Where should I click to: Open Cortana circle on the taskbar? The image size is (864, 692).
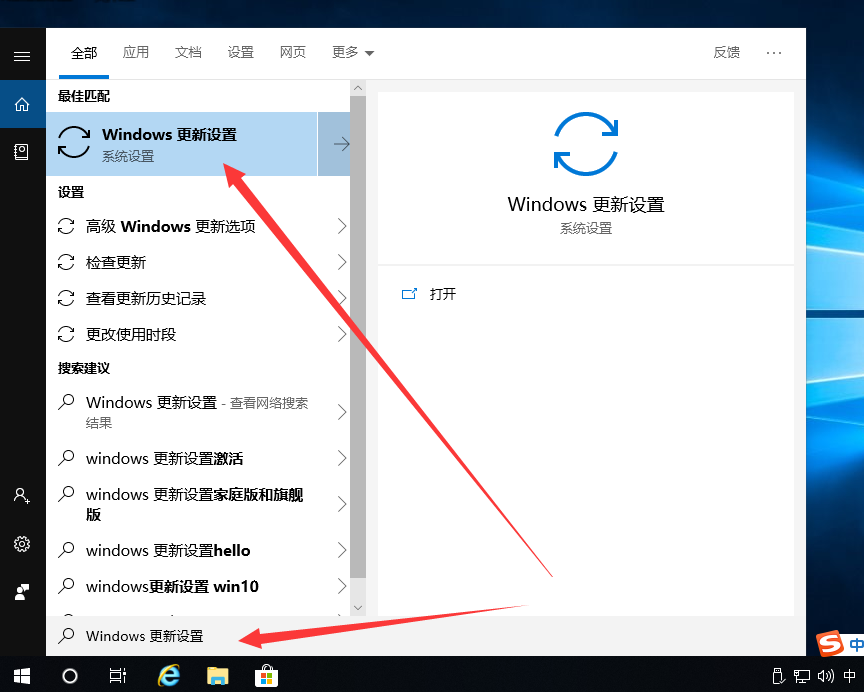click(x=70, y=676)
